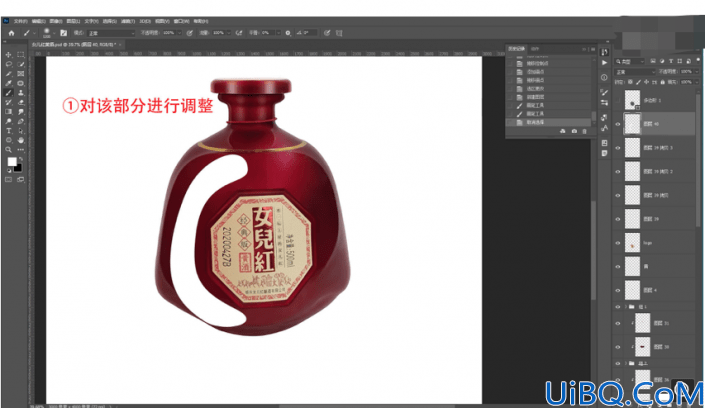
Task: Click the background black color swatch
Action: 18,168
